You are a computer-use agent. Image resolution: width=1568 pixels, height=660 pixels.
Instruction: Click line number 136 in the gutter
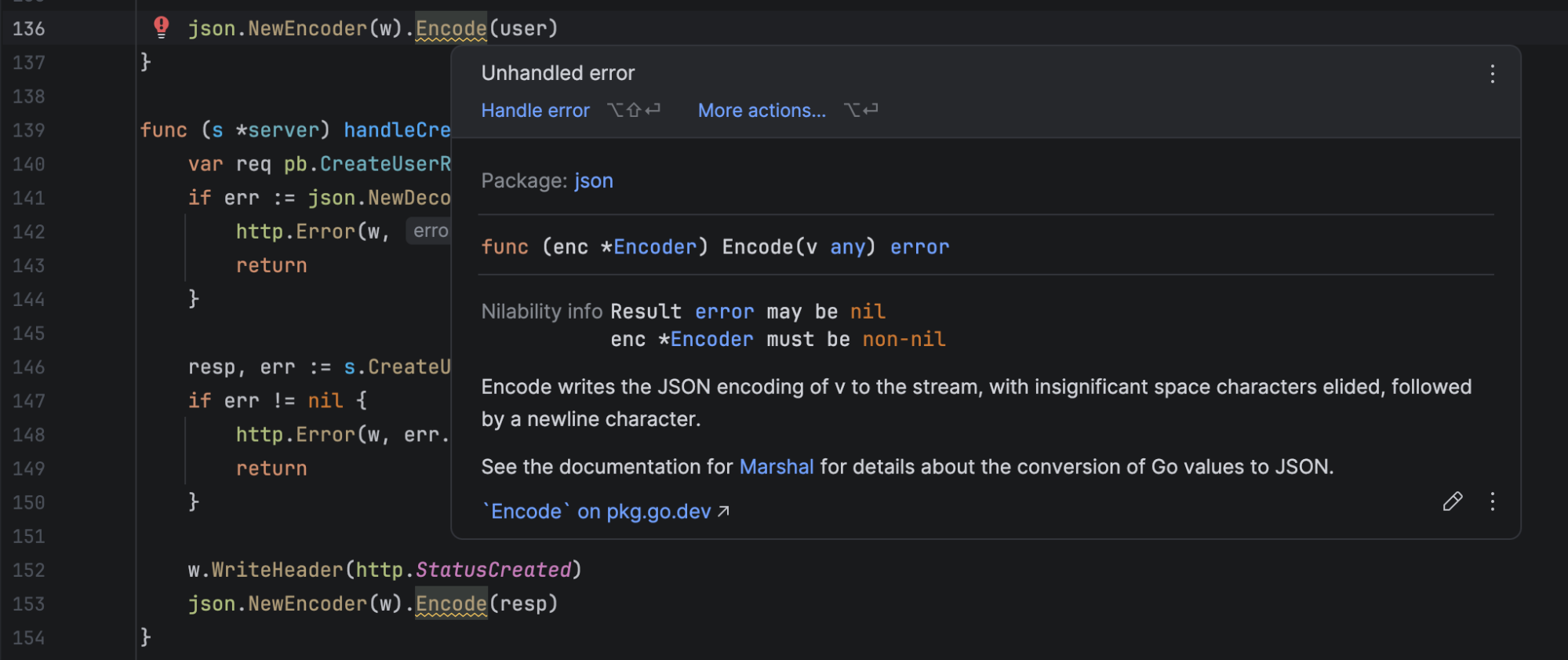click(x=29, y=29)
